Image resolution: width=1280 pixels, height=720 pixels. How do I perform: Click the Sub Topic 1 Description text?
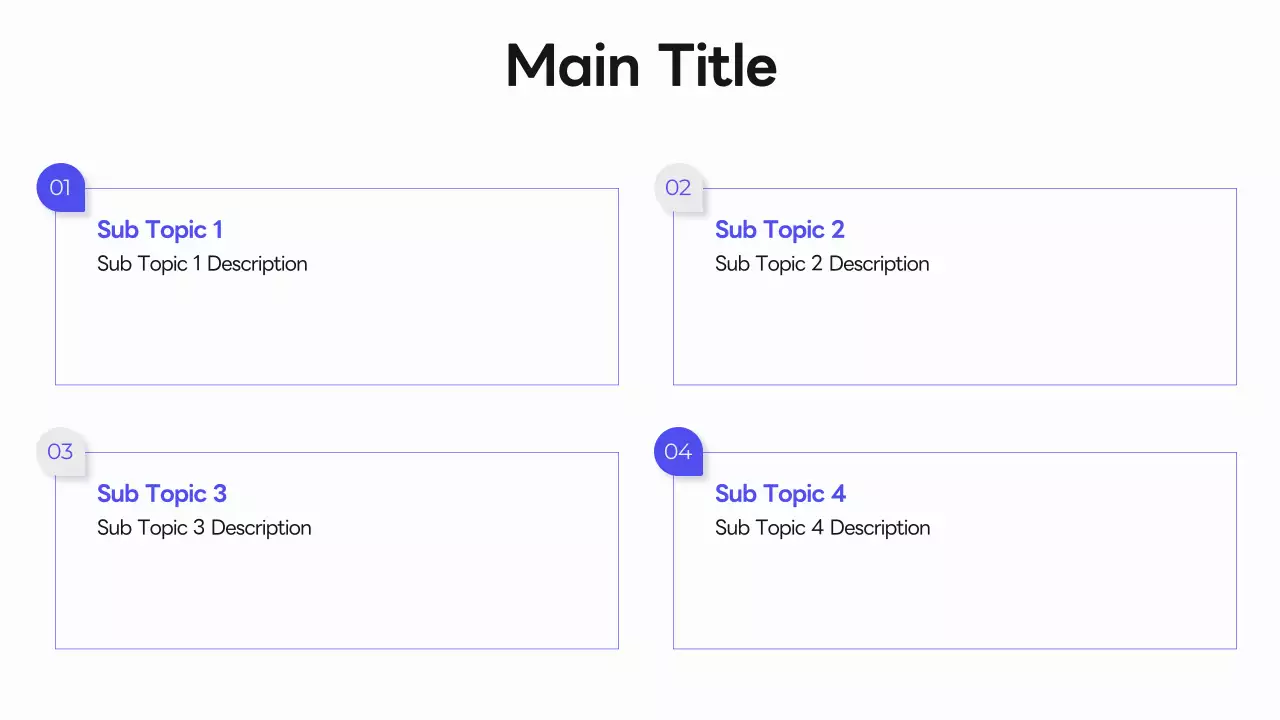pos(202,264)
